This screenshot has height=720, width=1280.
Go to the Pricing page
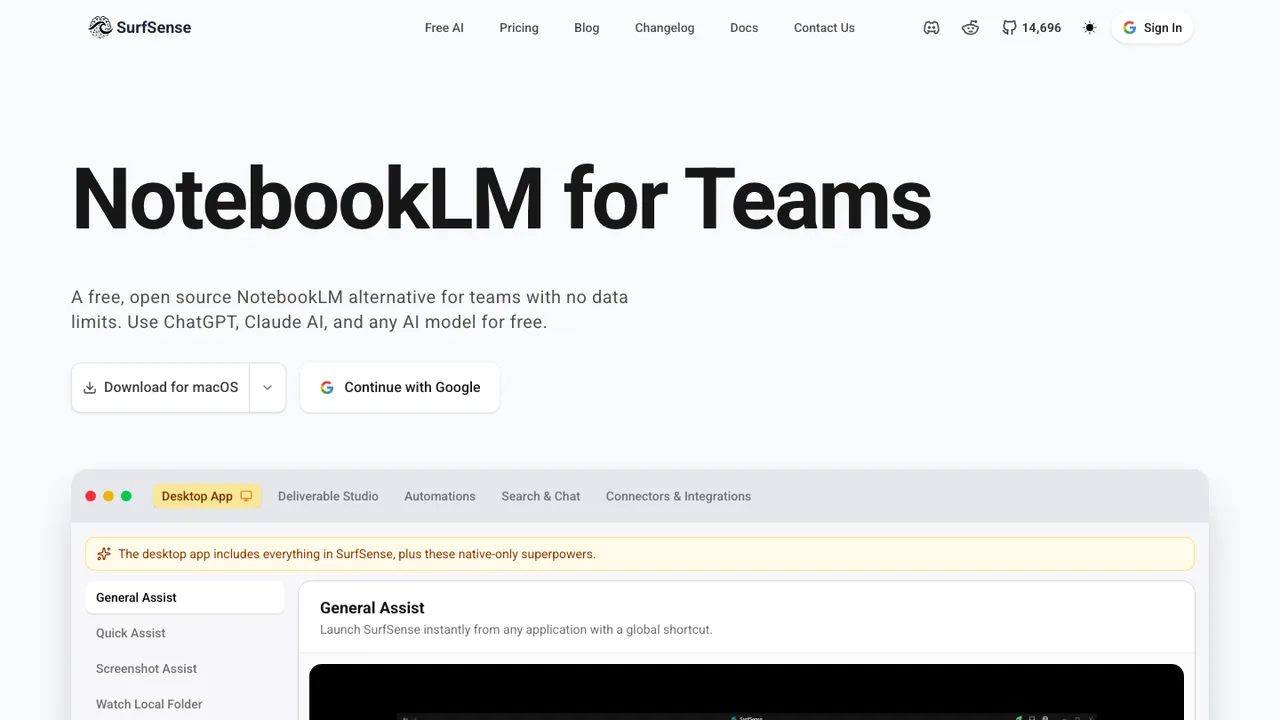(519, 28)
